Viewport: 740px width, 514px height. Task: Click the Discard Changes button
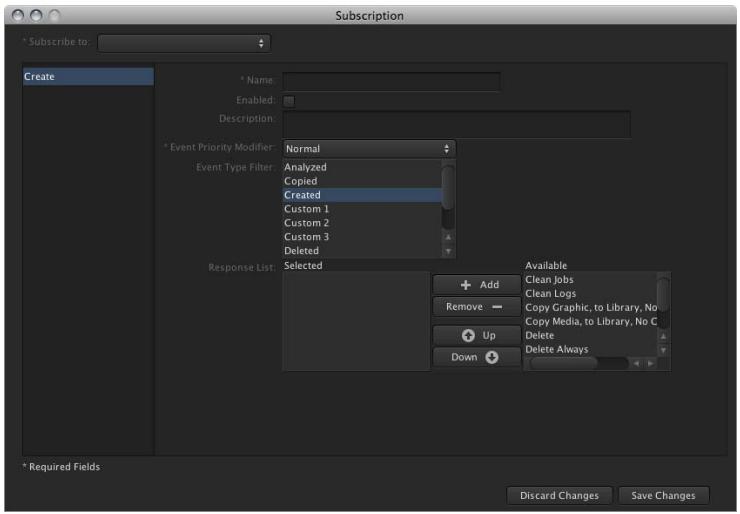click(x=559, y=496)
